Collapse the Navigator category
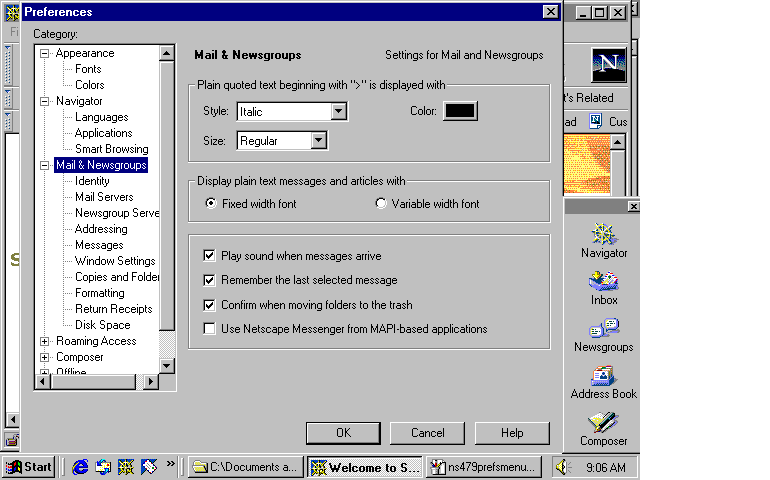The height and width of the screenshot is (480, 770). coord(44,101)
